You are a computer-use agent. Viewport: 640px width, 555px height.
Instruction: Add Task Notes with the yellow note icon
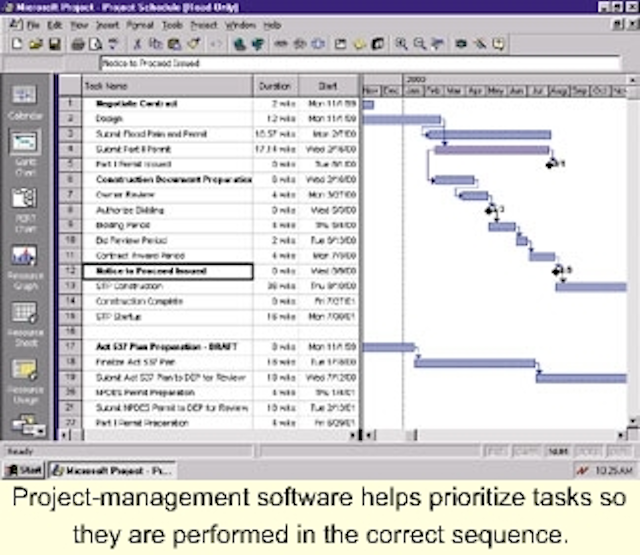click(x=360, y=44)
